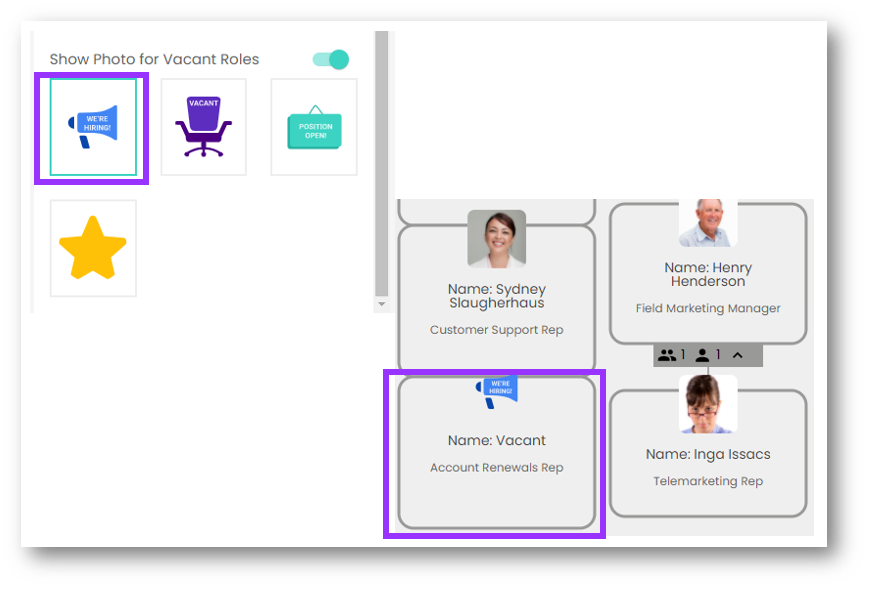The width and height of the screenshot is (869, 589).
Task: Collapse Henry Henderson's reports with the chevron
Action: [738, 355]
